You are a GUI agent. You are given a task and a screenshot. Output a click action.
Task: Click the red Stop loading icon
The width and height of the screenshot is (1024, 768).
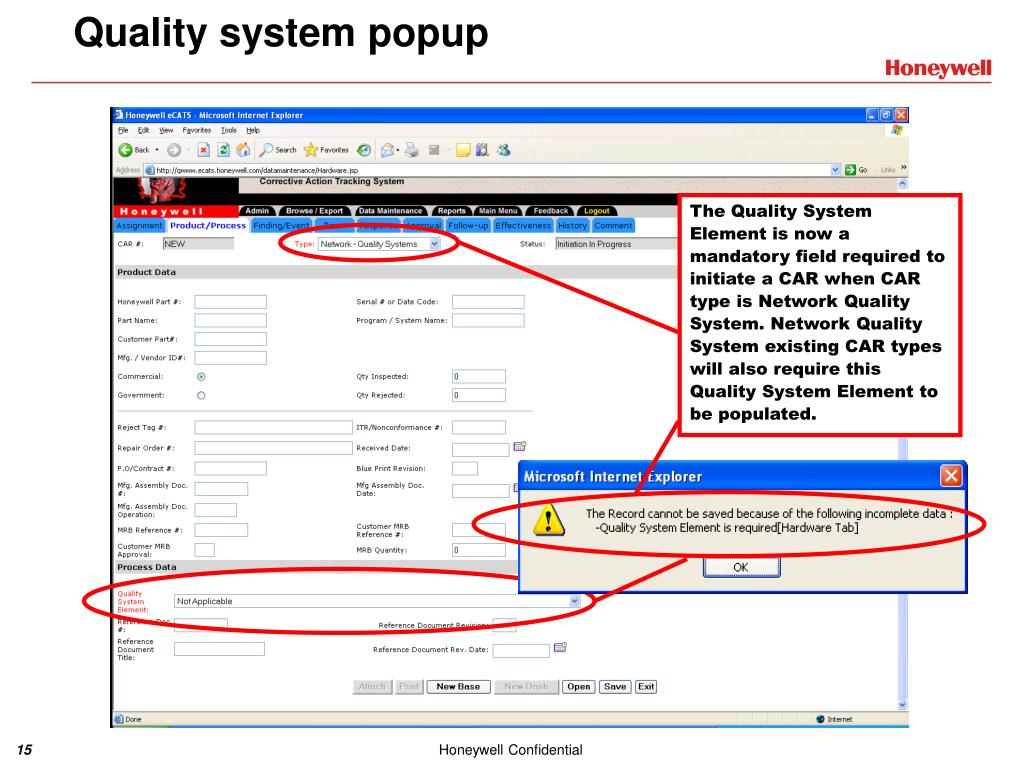(x=204, y=150)
